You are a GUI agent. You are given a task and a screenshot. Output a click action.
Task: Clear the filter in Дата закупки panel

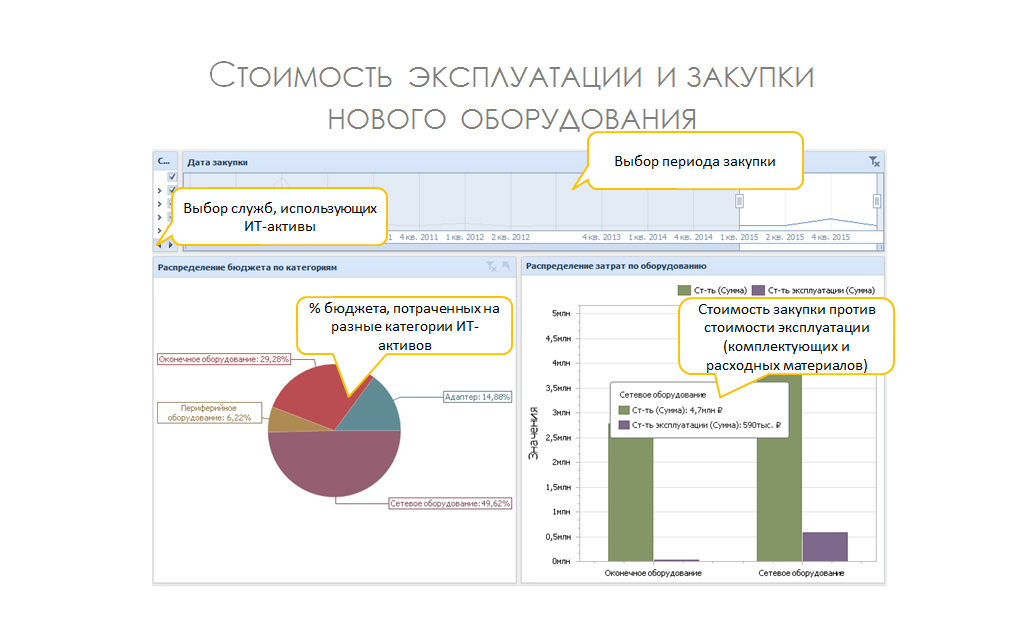(874, 162)
